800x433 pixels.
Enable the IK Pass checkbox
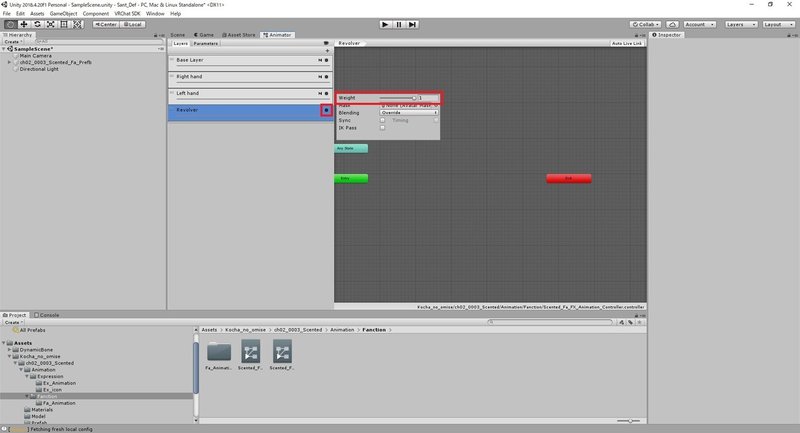point(382,128)
